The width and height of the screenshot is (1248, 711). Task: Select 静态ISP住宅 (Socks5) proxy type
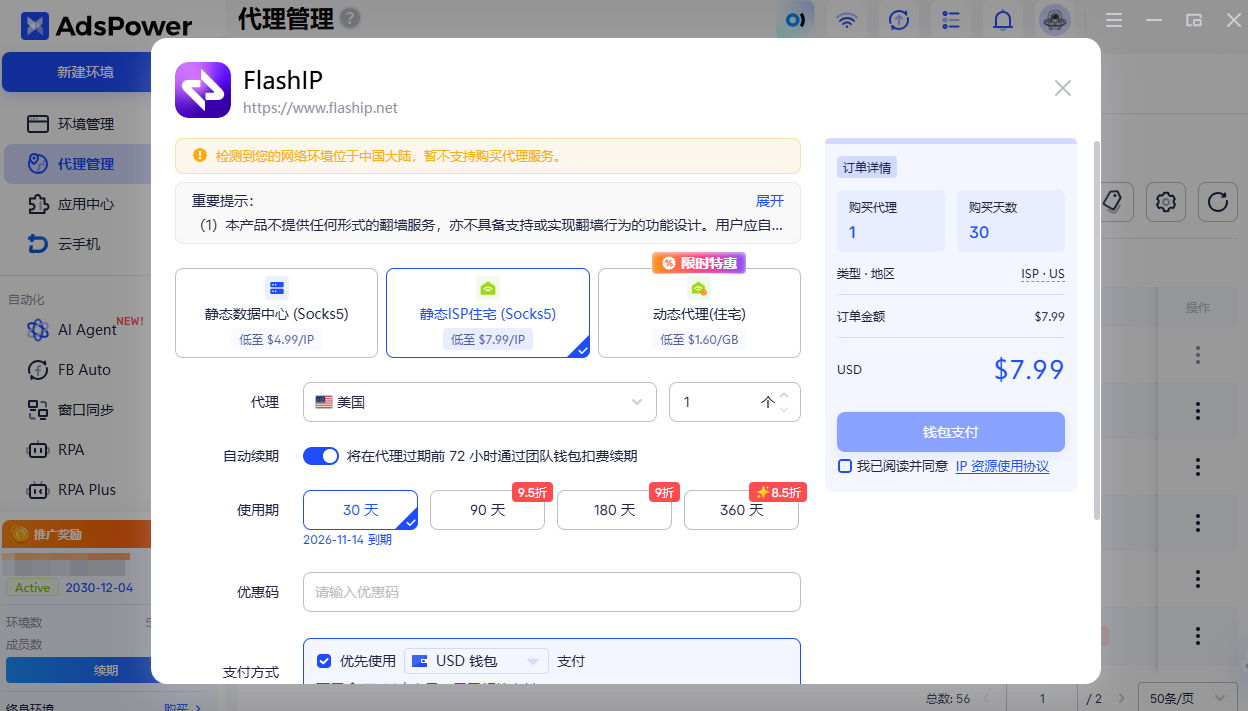tap(488, 313)
